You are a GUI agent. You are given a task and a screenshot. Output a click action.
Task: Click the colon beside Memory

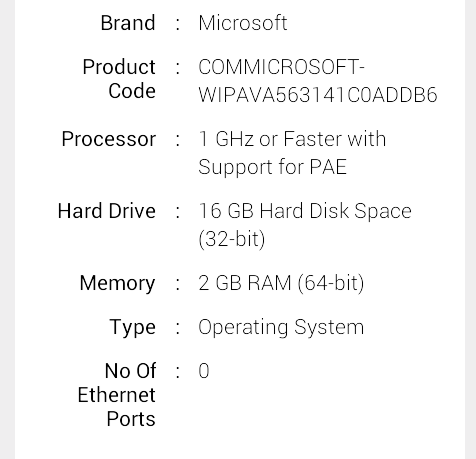pos(178,284)
